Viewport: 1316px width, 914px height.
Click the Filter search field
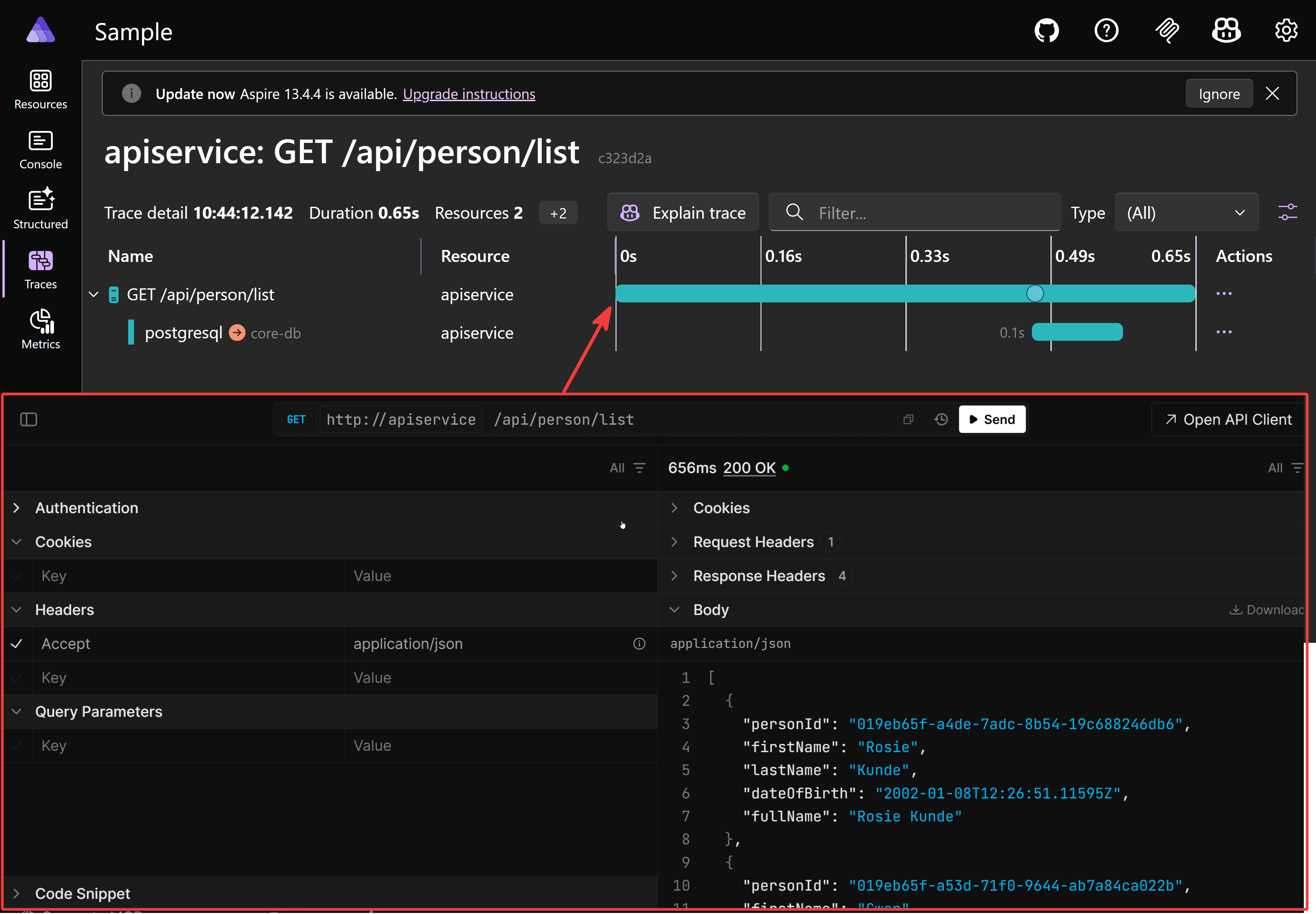[x=915, y=213]
